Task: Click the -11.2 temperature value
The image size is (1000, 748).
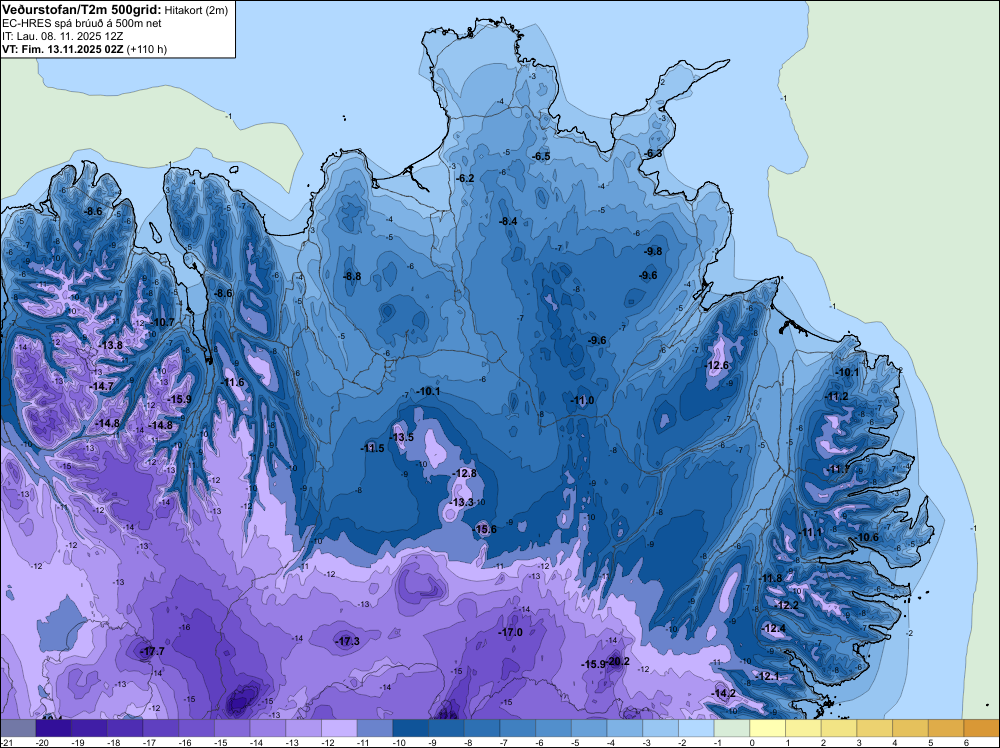Action: tap(836, 396)
